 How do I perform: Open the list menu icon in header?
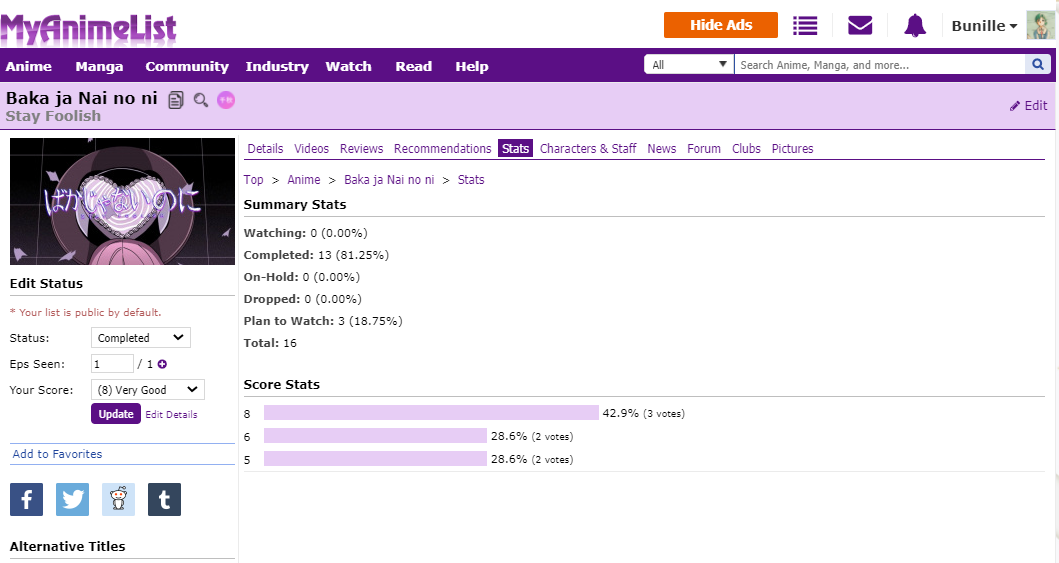[805, 26]
